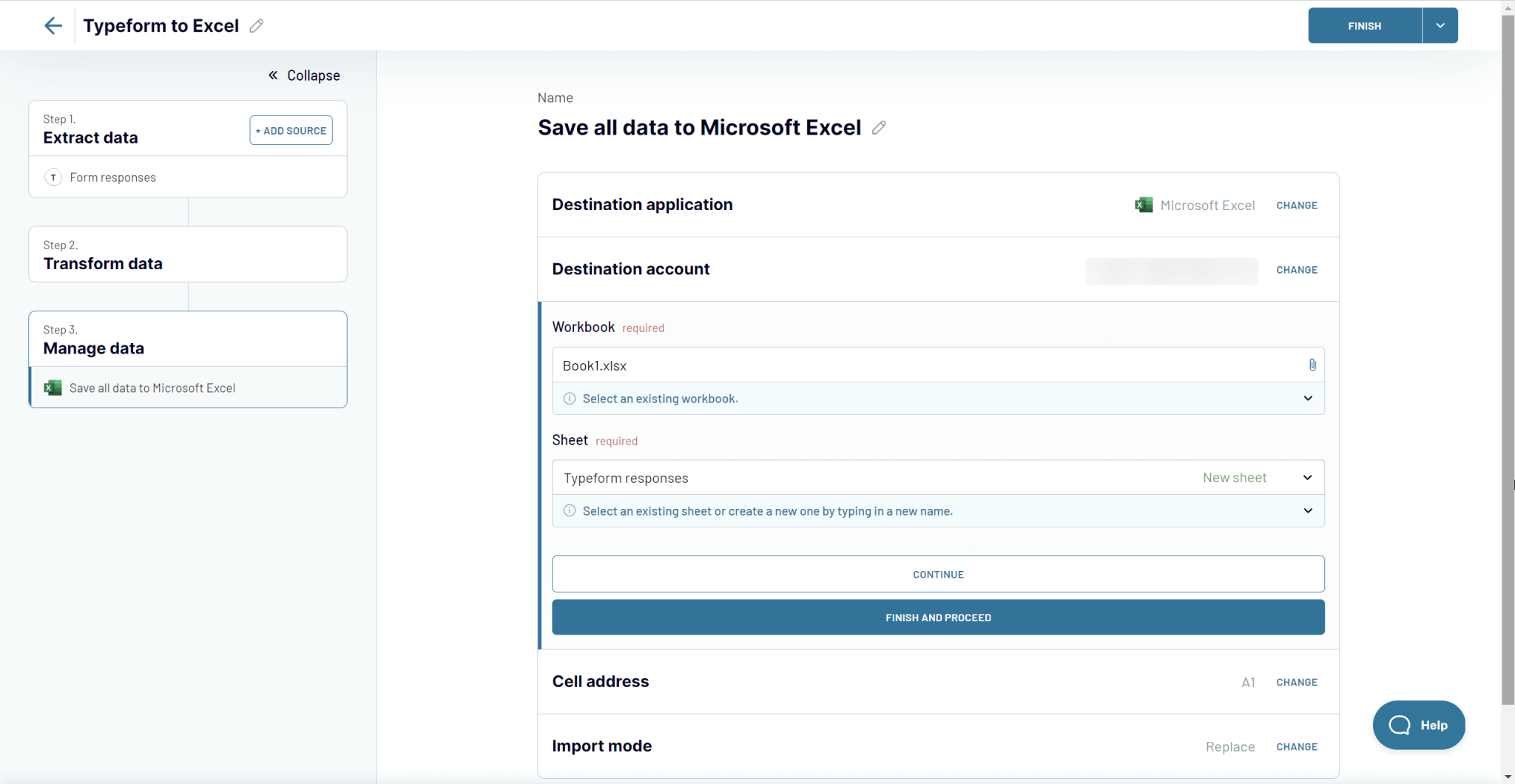Click the back arrow to leave the flow
Viewport: 1515px width, 784px height.
coord(53,25)
